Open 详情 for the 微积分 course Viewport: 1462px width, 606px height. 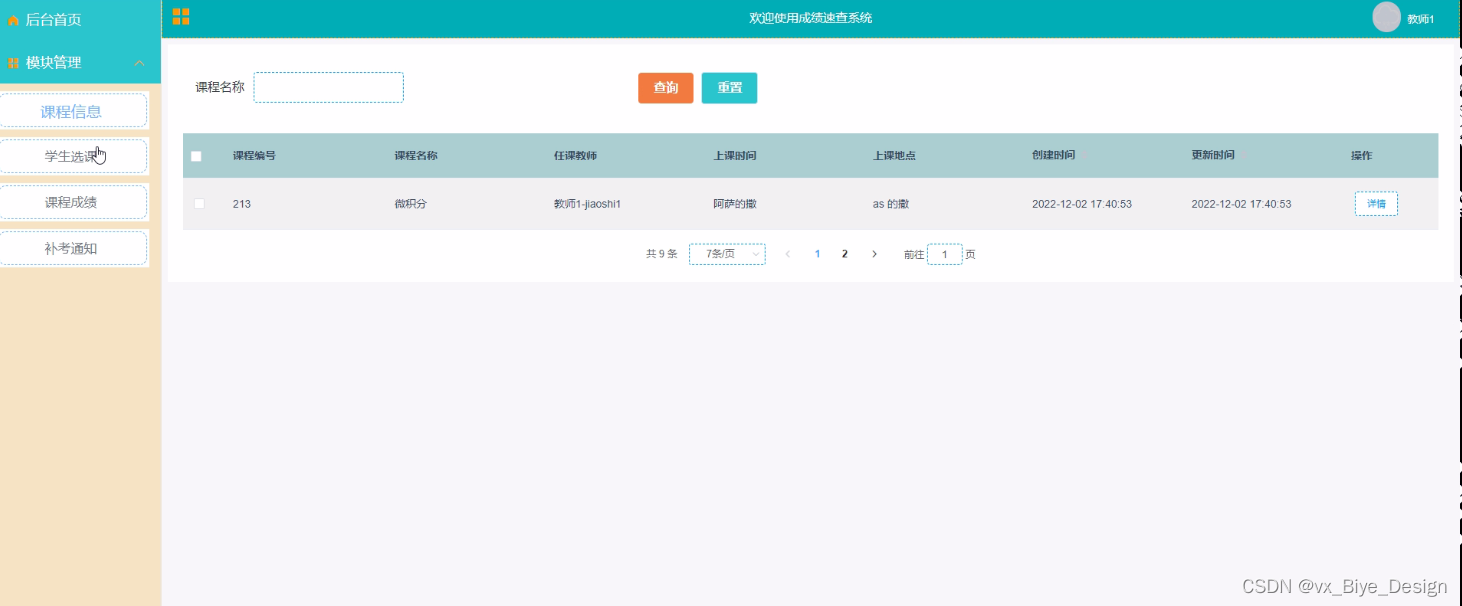1376,204
